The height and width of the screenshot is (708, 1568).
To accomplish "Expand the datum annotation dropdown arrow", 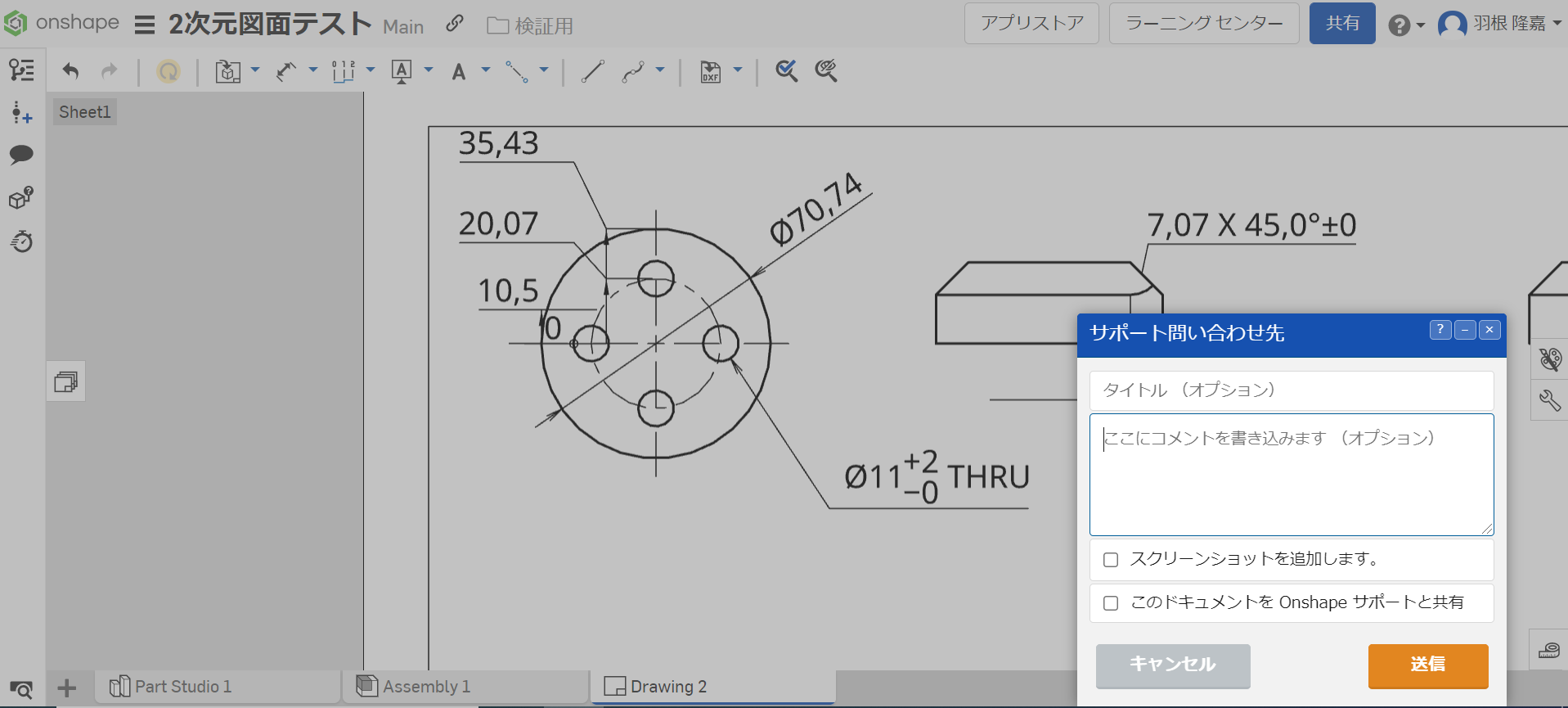I will (x=429, y=70).
